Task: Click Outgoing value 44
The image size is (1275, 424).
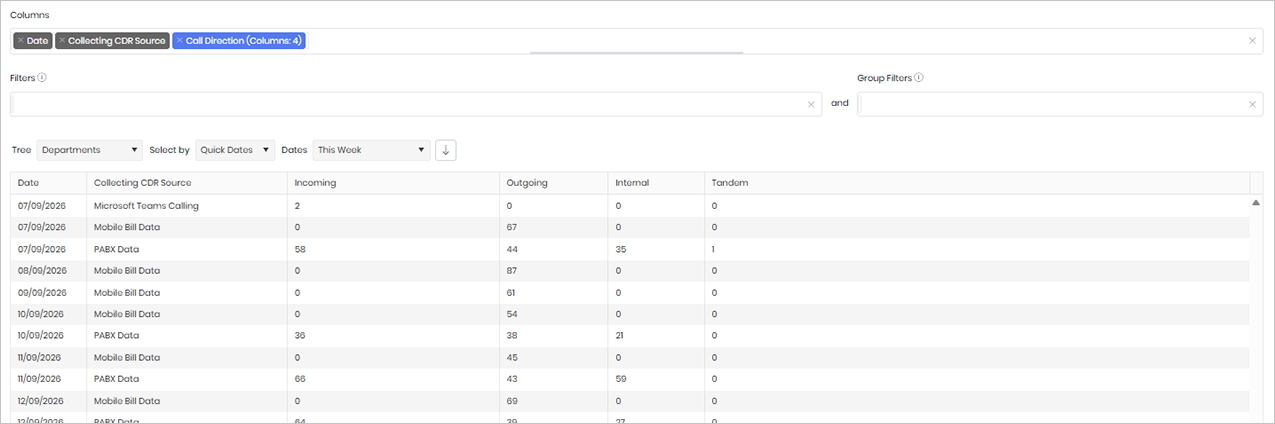Action: [x=512, y=249]
